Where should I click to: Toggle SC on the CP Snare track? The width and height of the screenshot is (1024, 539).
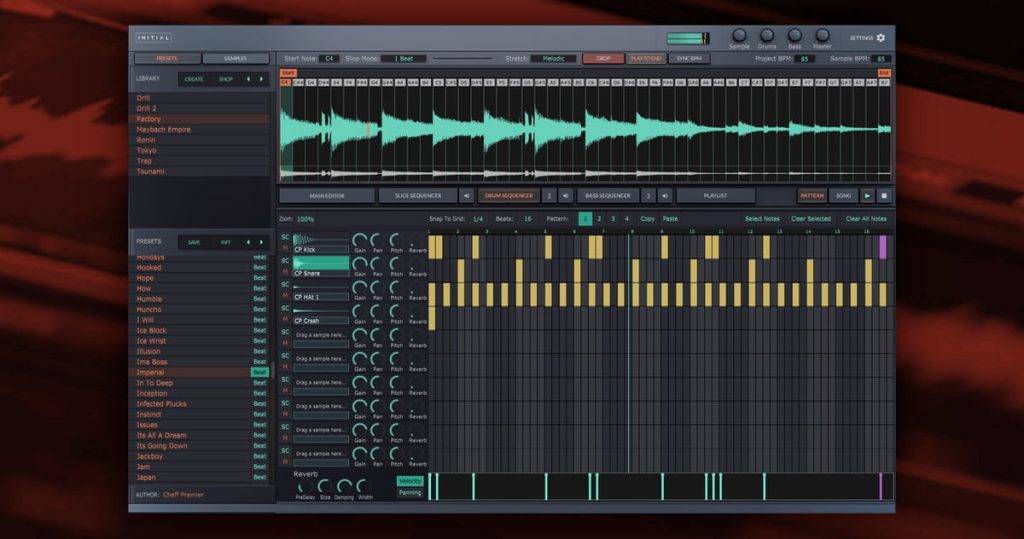click(285, 261)
